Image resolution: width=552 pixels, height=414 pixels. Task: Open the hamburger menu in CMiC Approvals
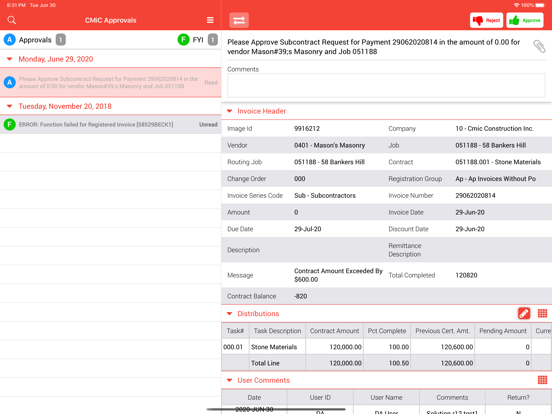click(x=210, y=20)
